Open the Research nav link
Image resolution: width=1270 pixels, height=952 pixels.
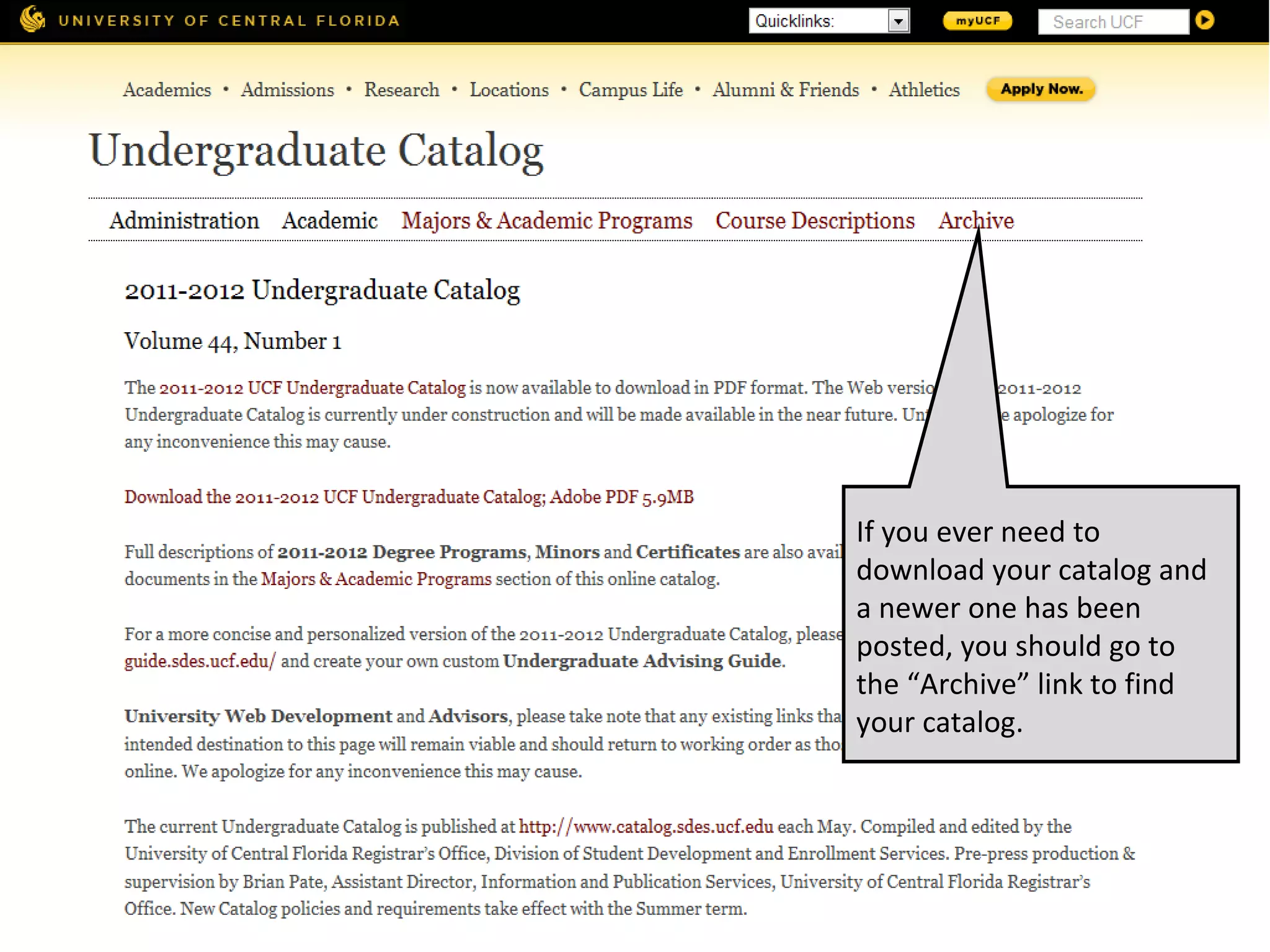click(401, 90)
